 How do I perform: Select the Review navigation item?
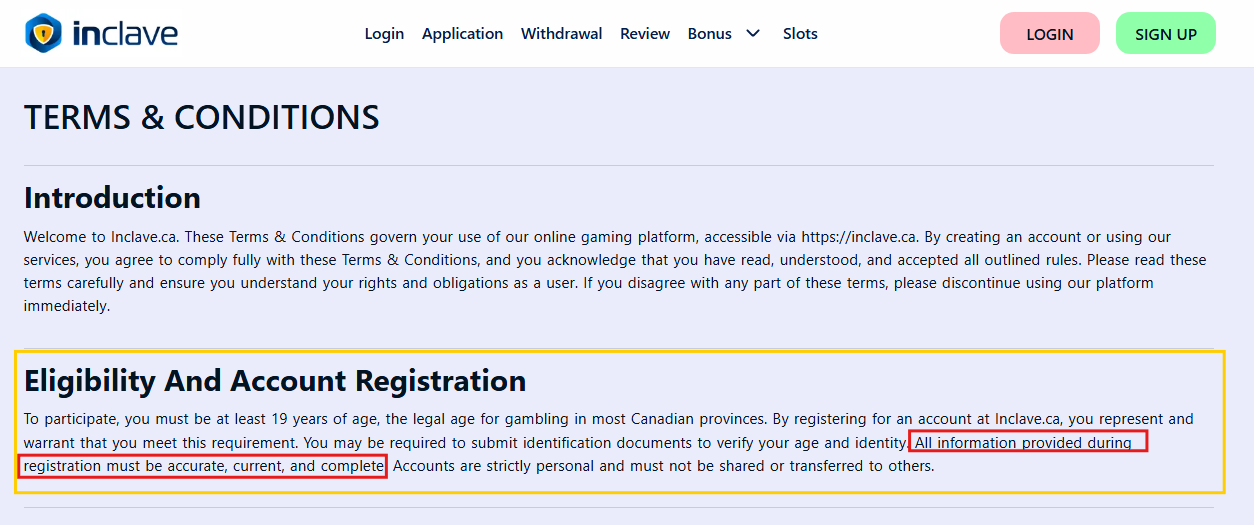pos(645,34)
